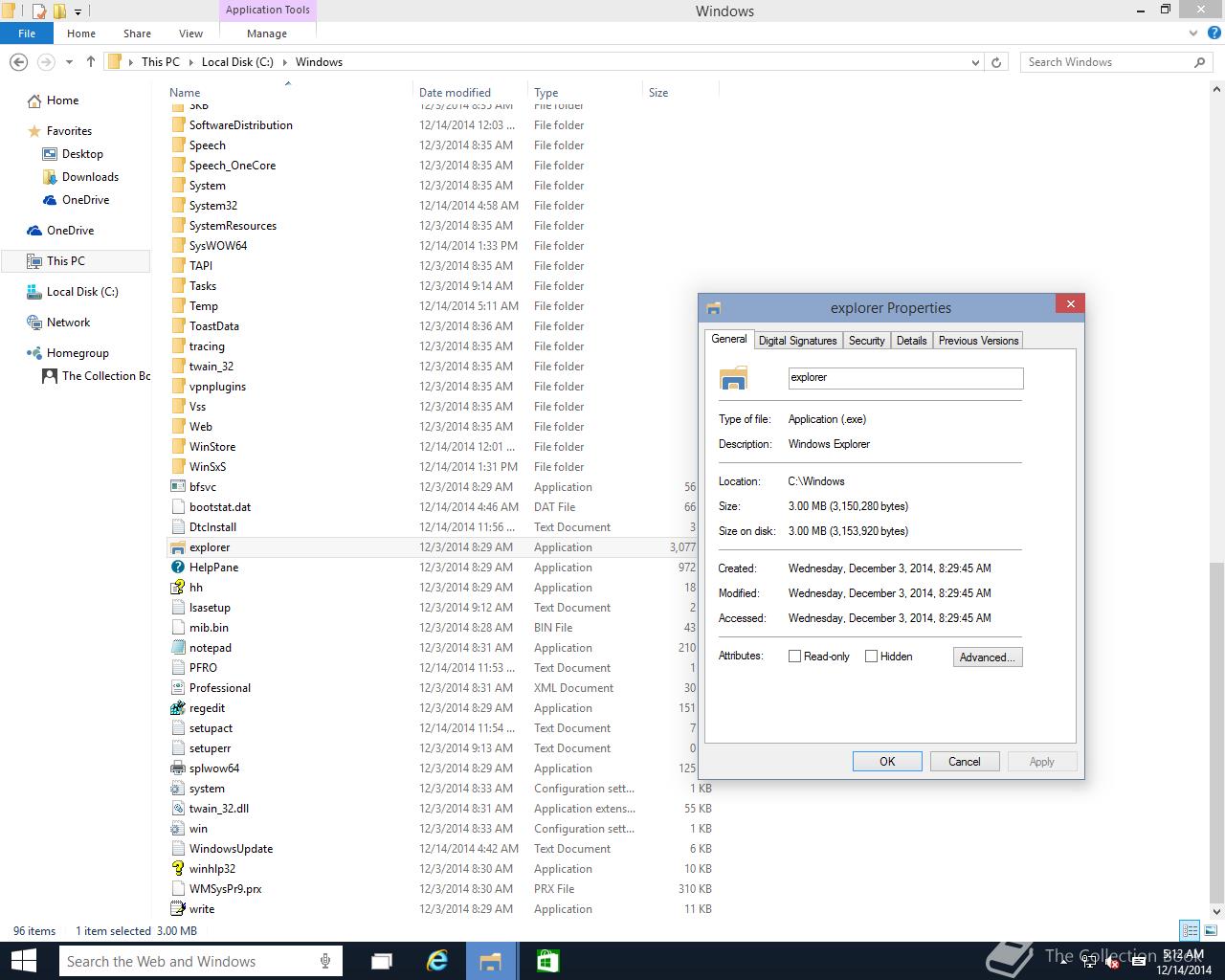This screenshot has height=980, width=1225.
Task: Go back with the Back arrow
Action: [x=18, y=62]
